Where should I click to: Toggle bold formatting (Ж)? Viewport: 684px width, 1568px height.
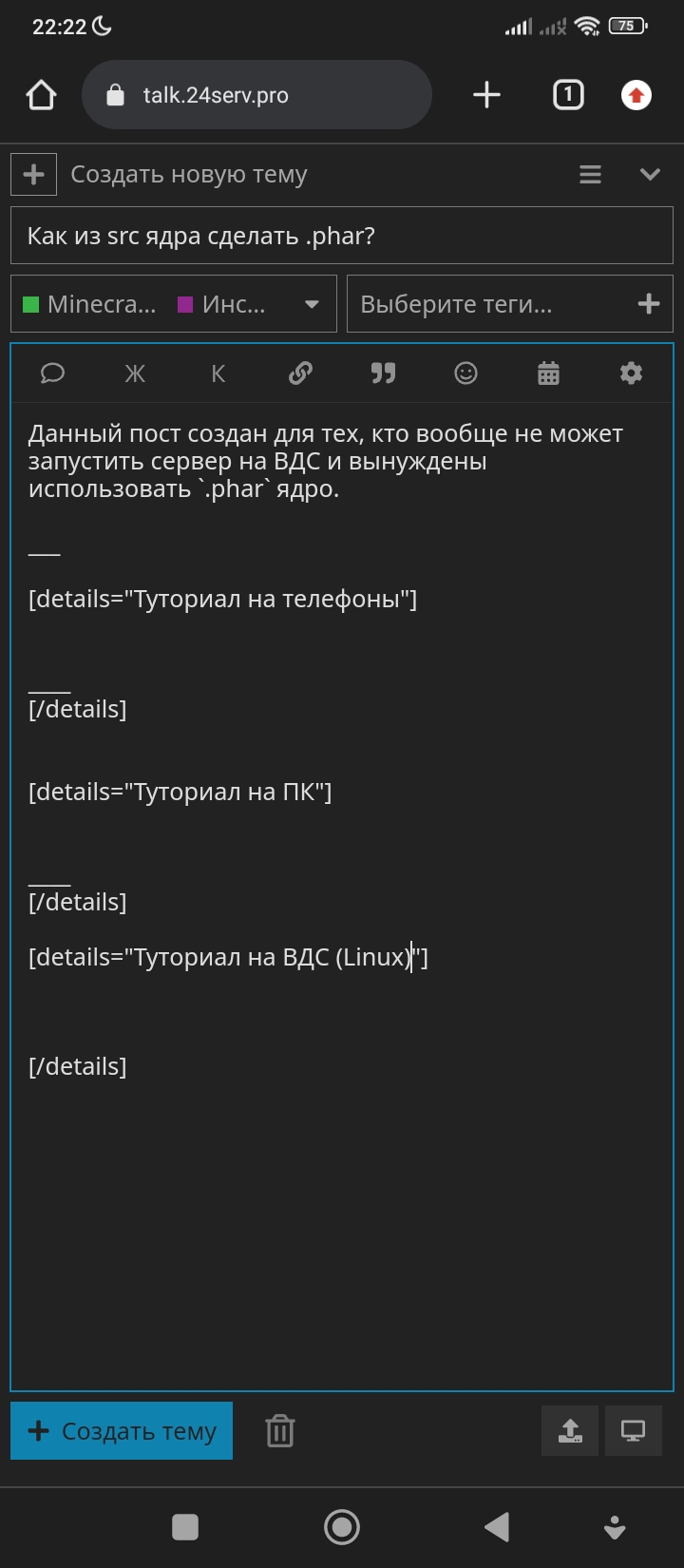click(135, 373)
